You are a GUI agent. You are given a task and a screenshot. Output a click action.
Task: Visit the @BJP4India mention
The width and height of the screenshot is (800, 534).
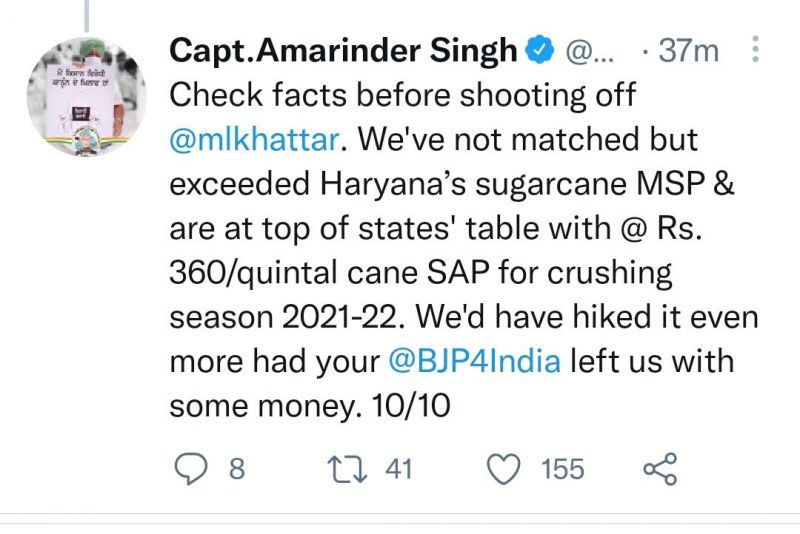point(474,362)
